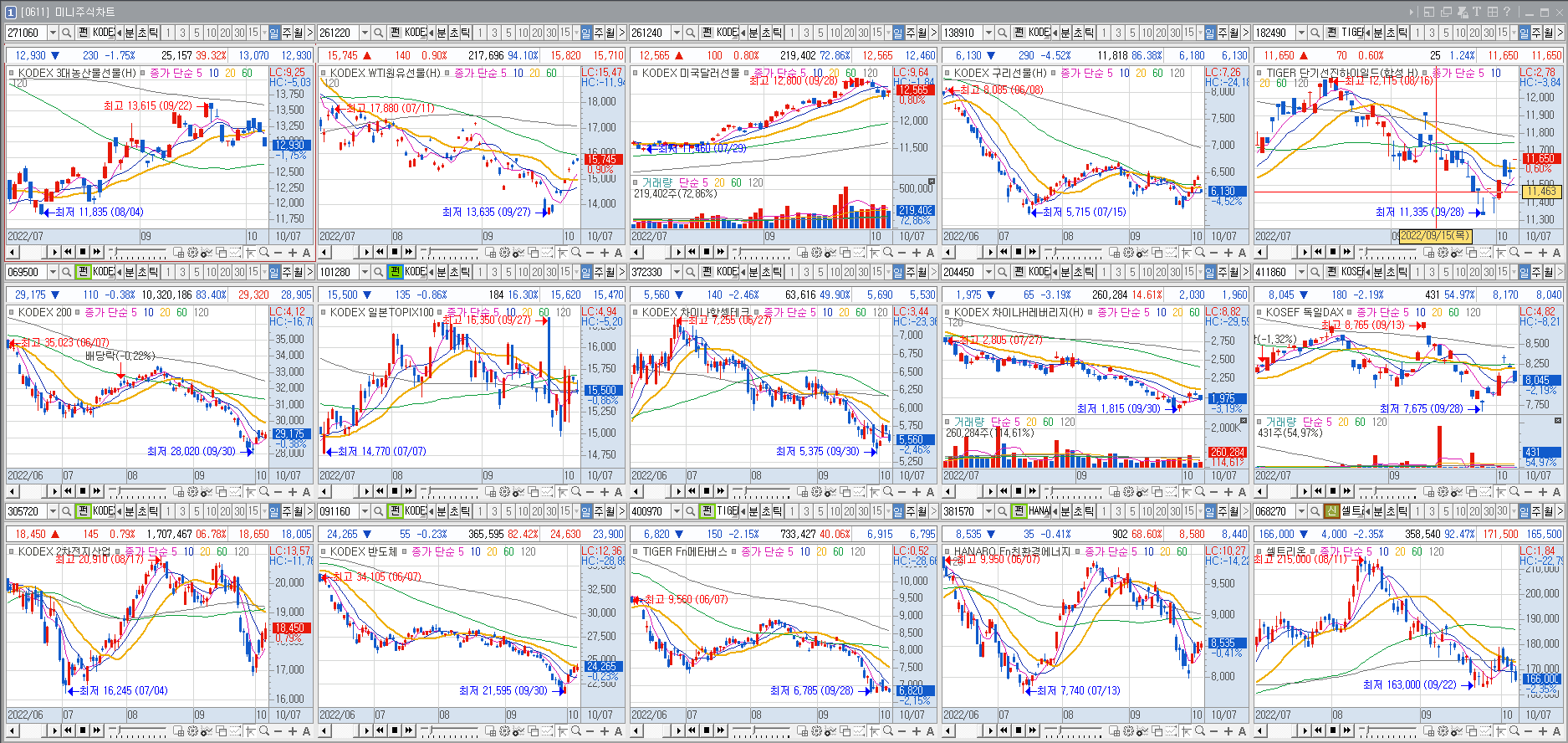
Task: Stop playback under KODEX 3대농산물선물 chart
Action: pos(83,252)
